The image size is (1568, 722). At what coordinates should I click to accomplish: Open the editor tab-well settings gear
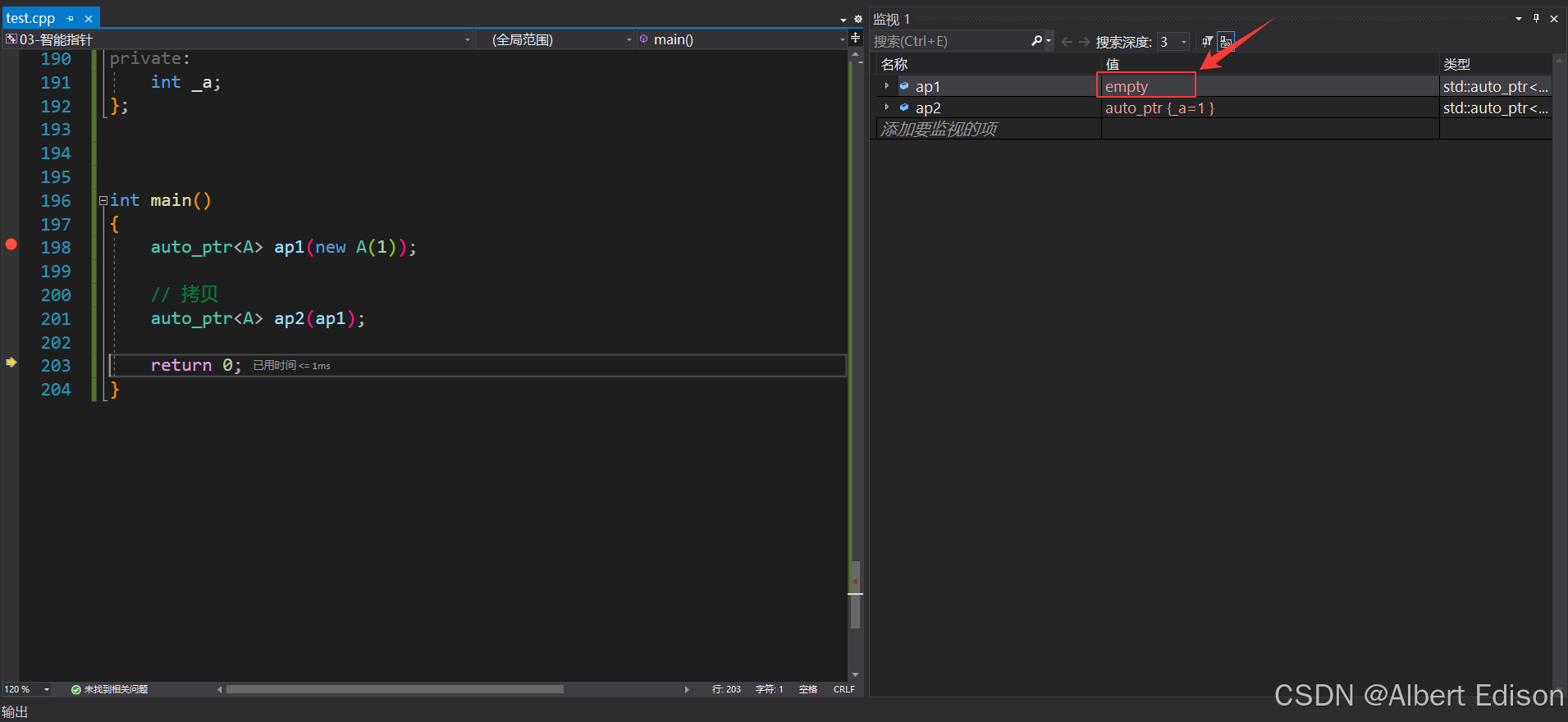[857, 19]
